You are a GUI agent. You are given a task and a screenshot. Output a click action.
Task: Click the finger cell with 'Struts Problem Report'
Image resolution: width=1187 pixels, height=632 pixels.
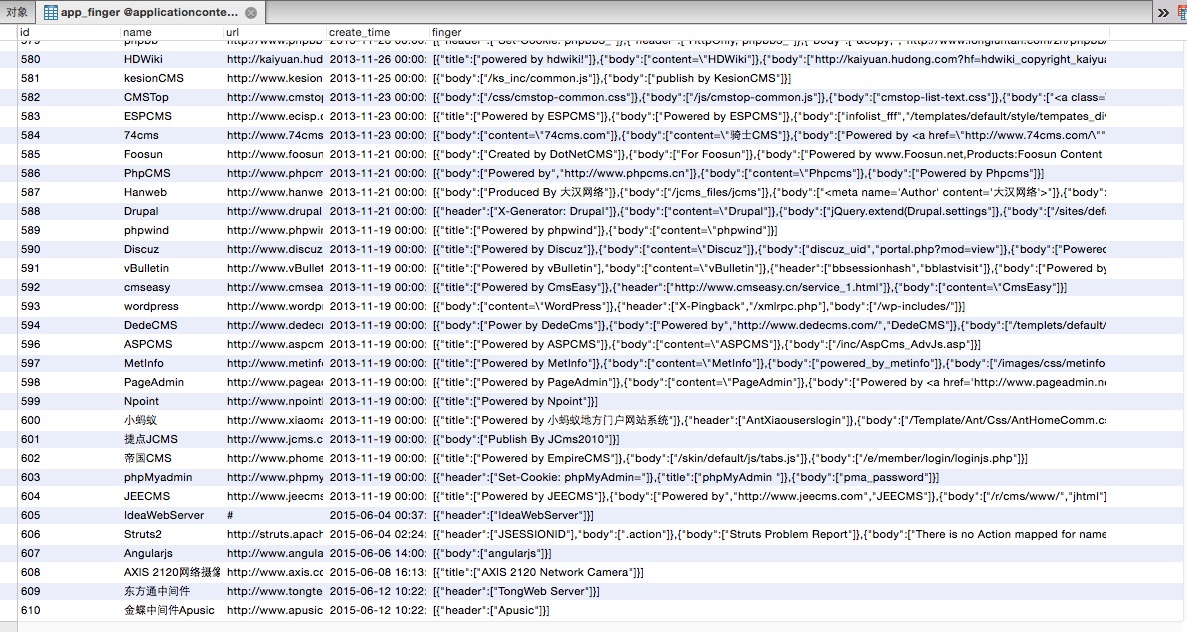click(769, 534)
